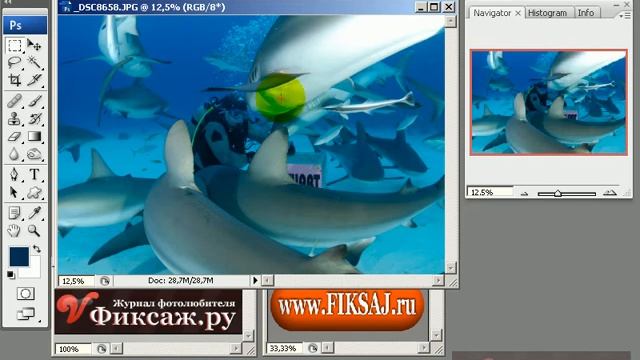Click the Ps logo at toolbox top
640x360 pixels.
click(x=25, y=25)
